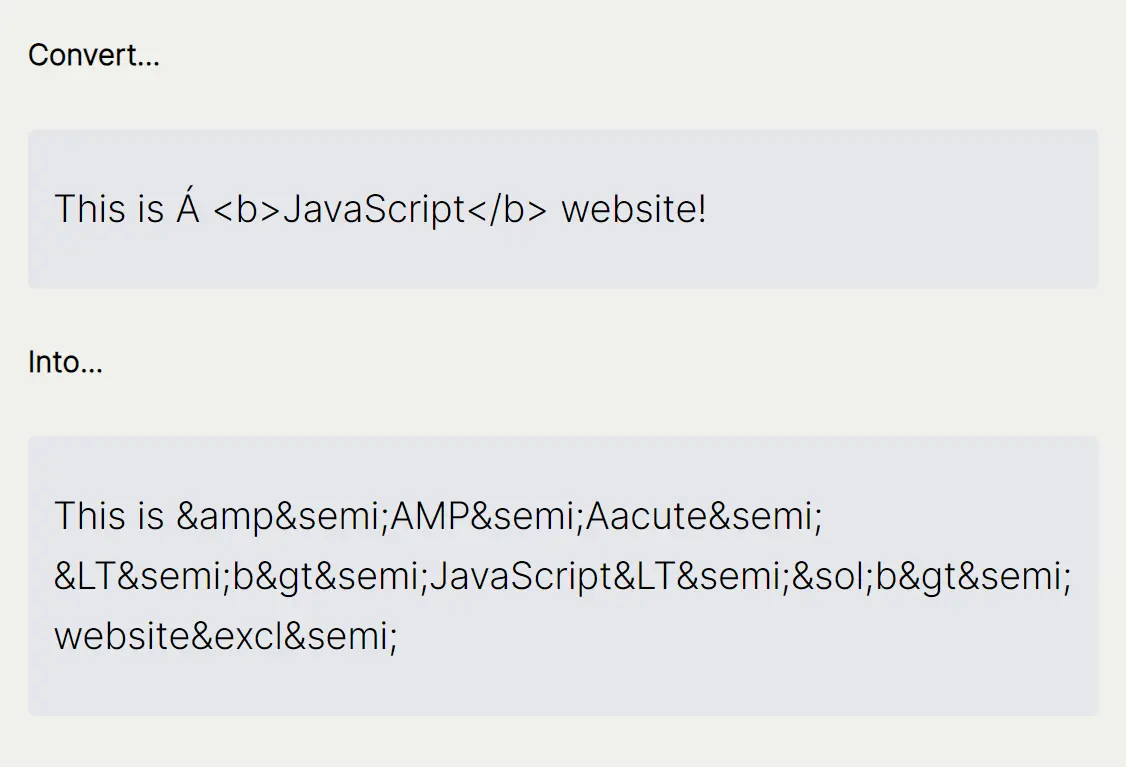
Task: Click "This is" at the start of the input example
Action: pos(109,210)
